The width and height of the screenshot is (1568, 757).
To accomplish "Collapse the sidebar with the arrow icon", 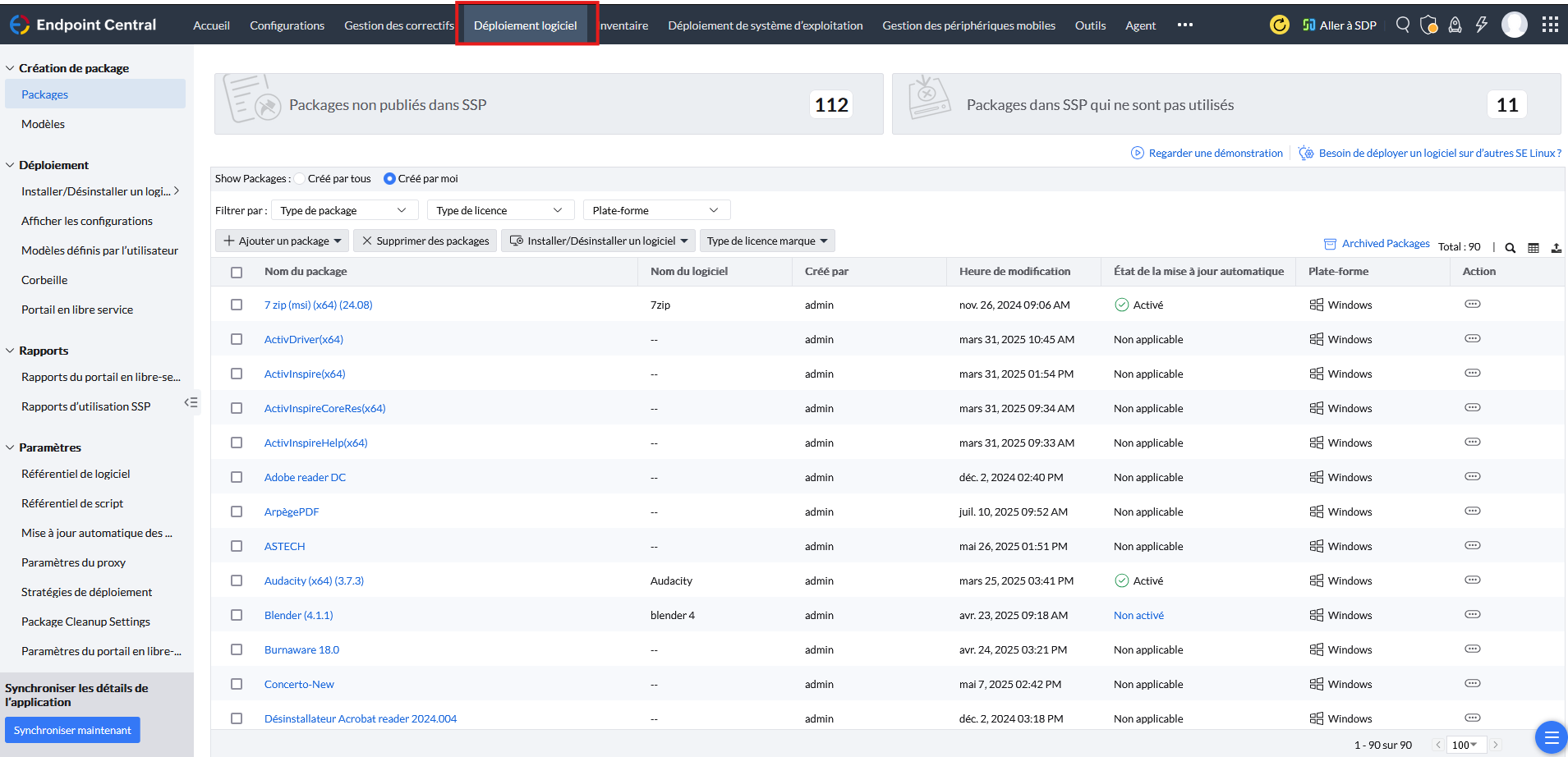I will (191, 402).
